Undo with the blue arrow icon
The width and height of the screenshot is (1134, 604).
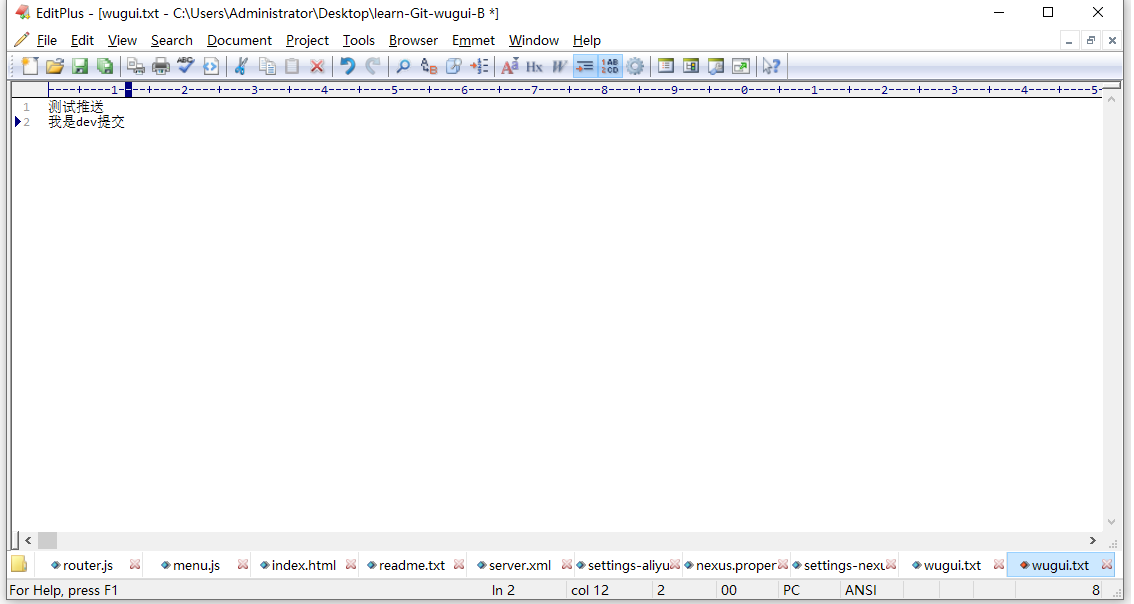pyautogui.click(x=348, y=67)
